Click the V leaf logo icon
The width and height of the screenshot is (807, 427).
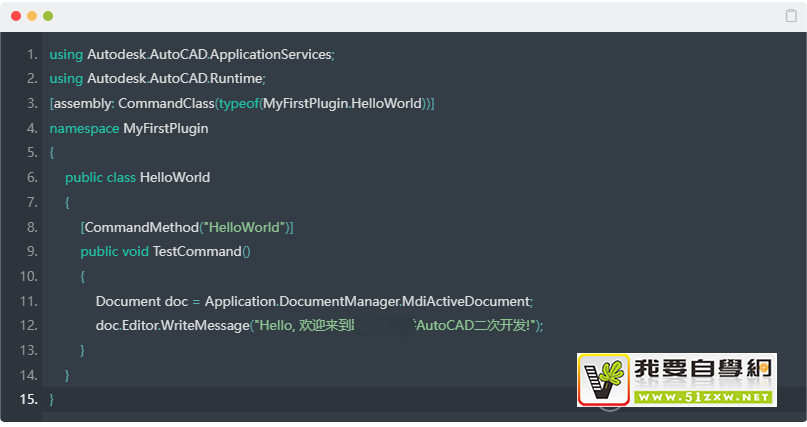point(603,381)
